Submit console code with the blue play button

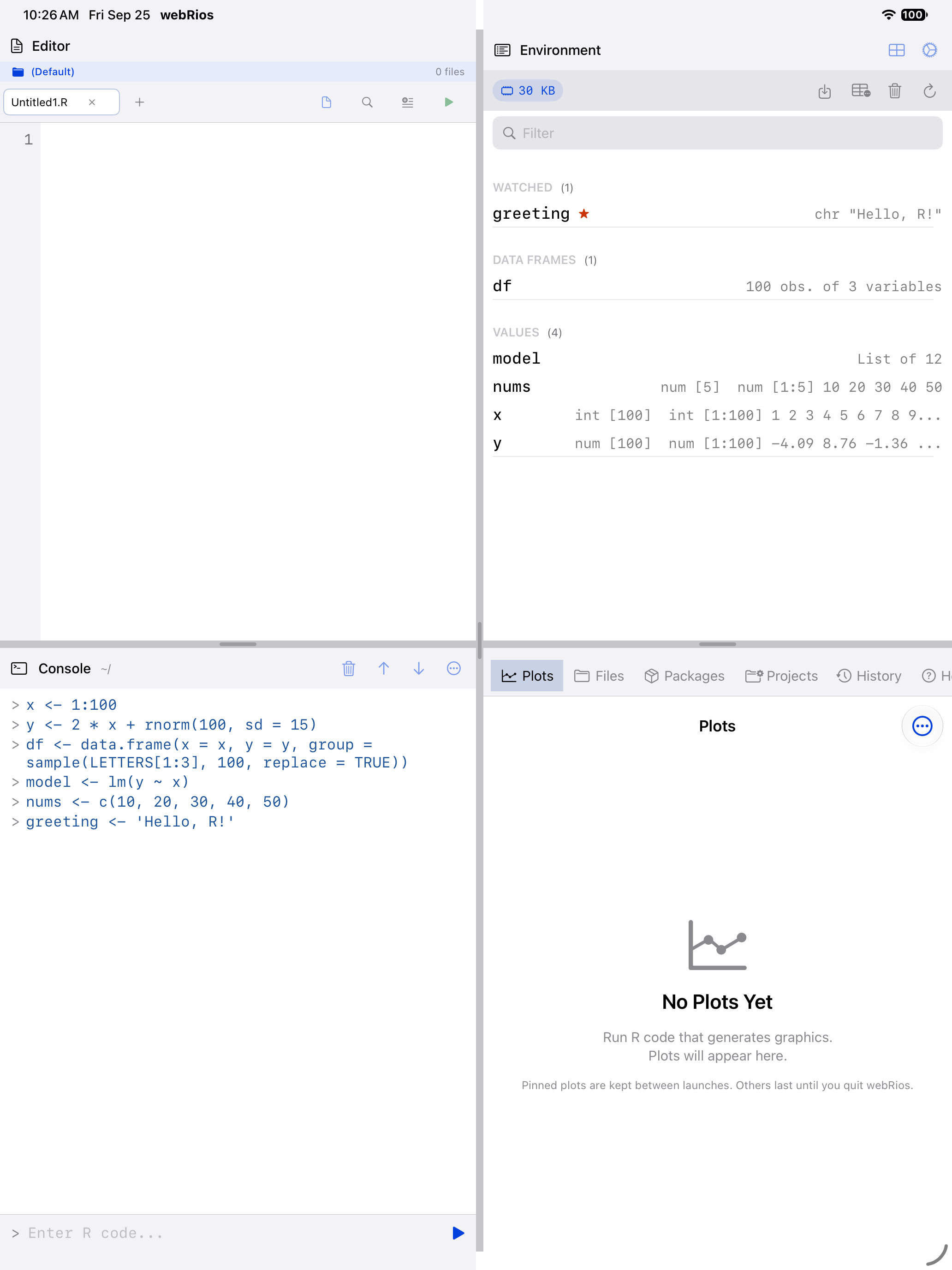point(458,1233)
